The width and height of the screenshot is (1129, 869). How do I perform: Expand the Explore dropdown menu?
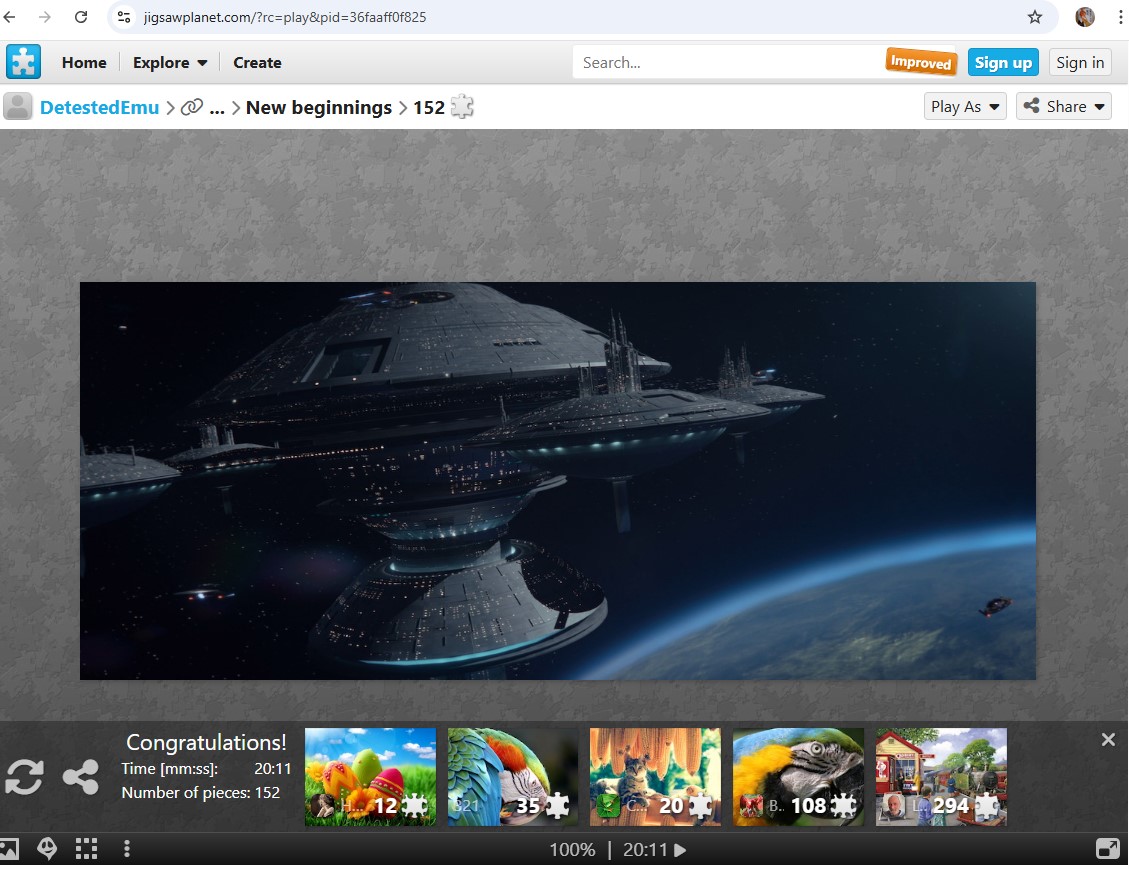click(x=170, y=63)
